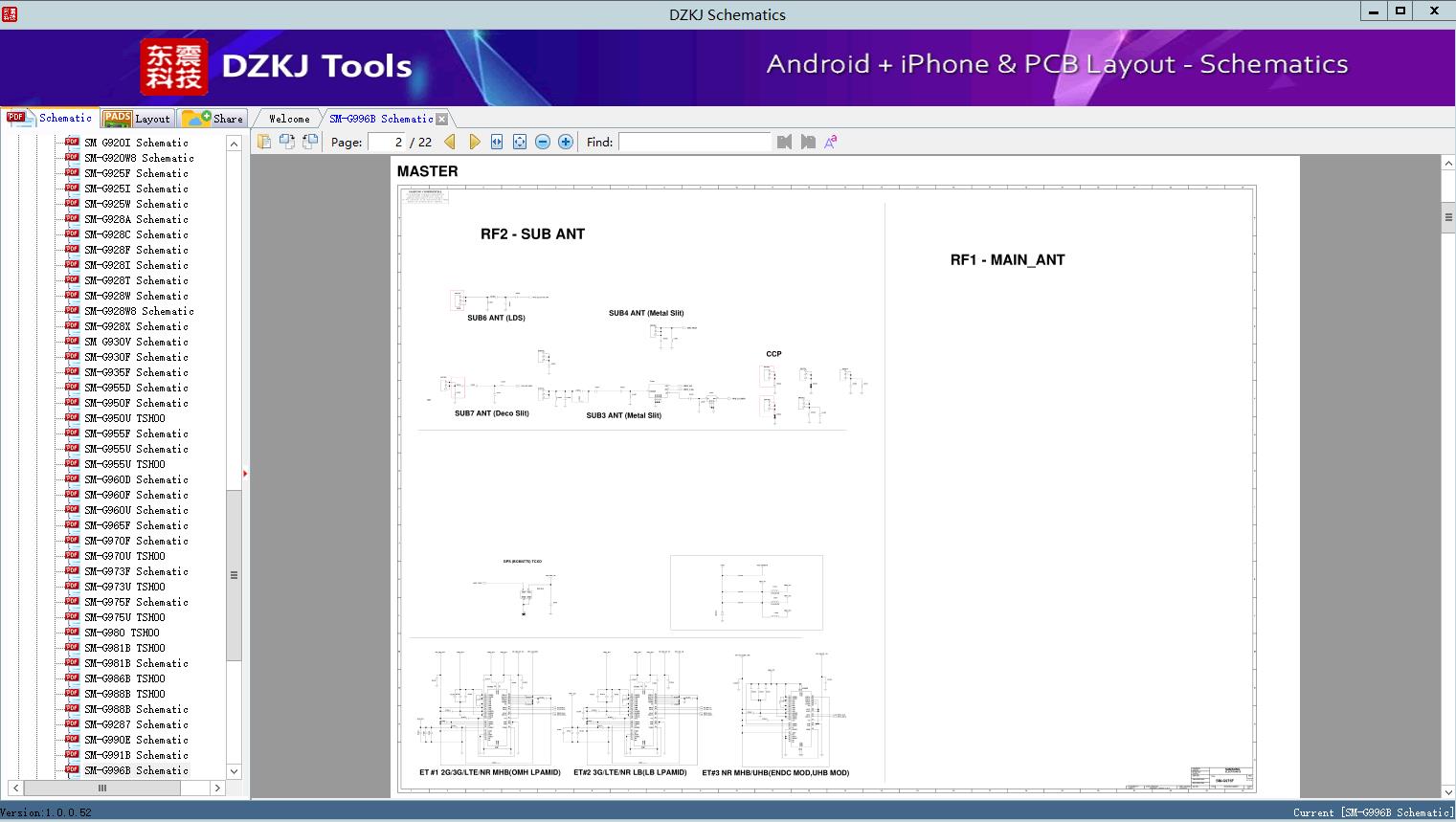Image resolution: width=1456 pixels, height=822 pixels.
Task: Open SM-G960F Schematic from list
Action: (136, 495)
